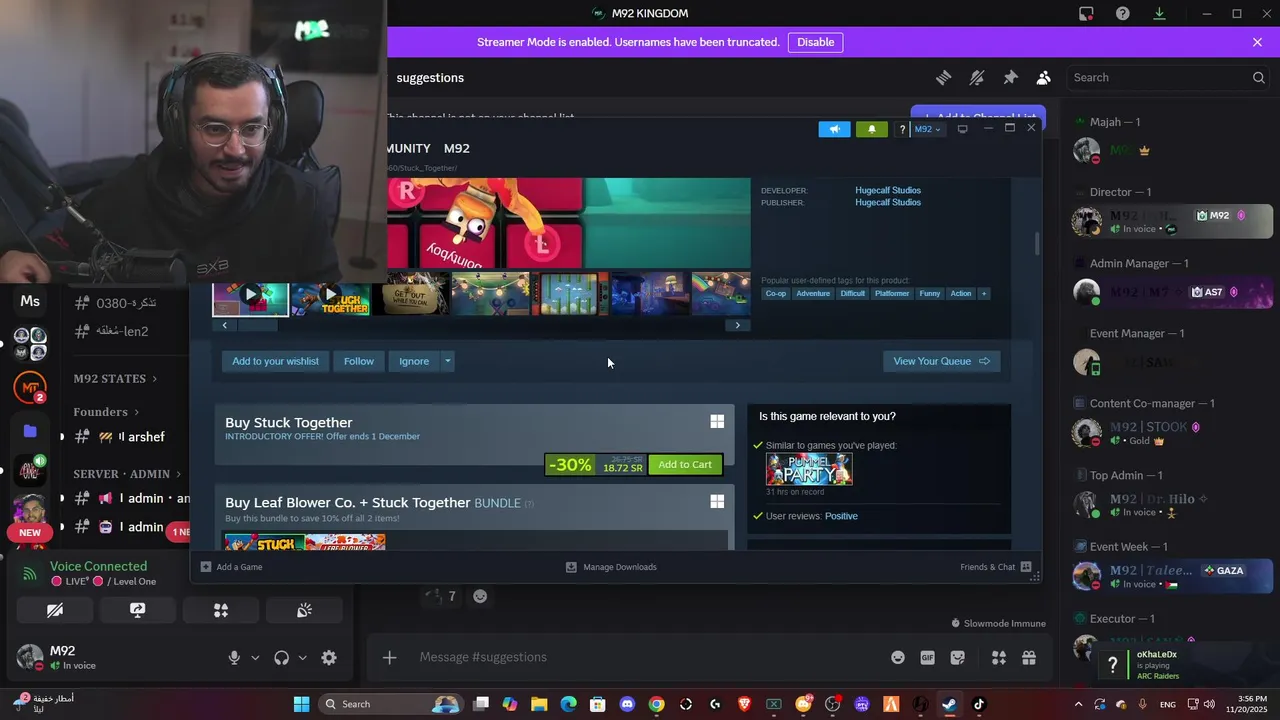Open microphone input options arrow
Image resolution: width=1280 pixels, height=720 pixels.
pos(255,657)
